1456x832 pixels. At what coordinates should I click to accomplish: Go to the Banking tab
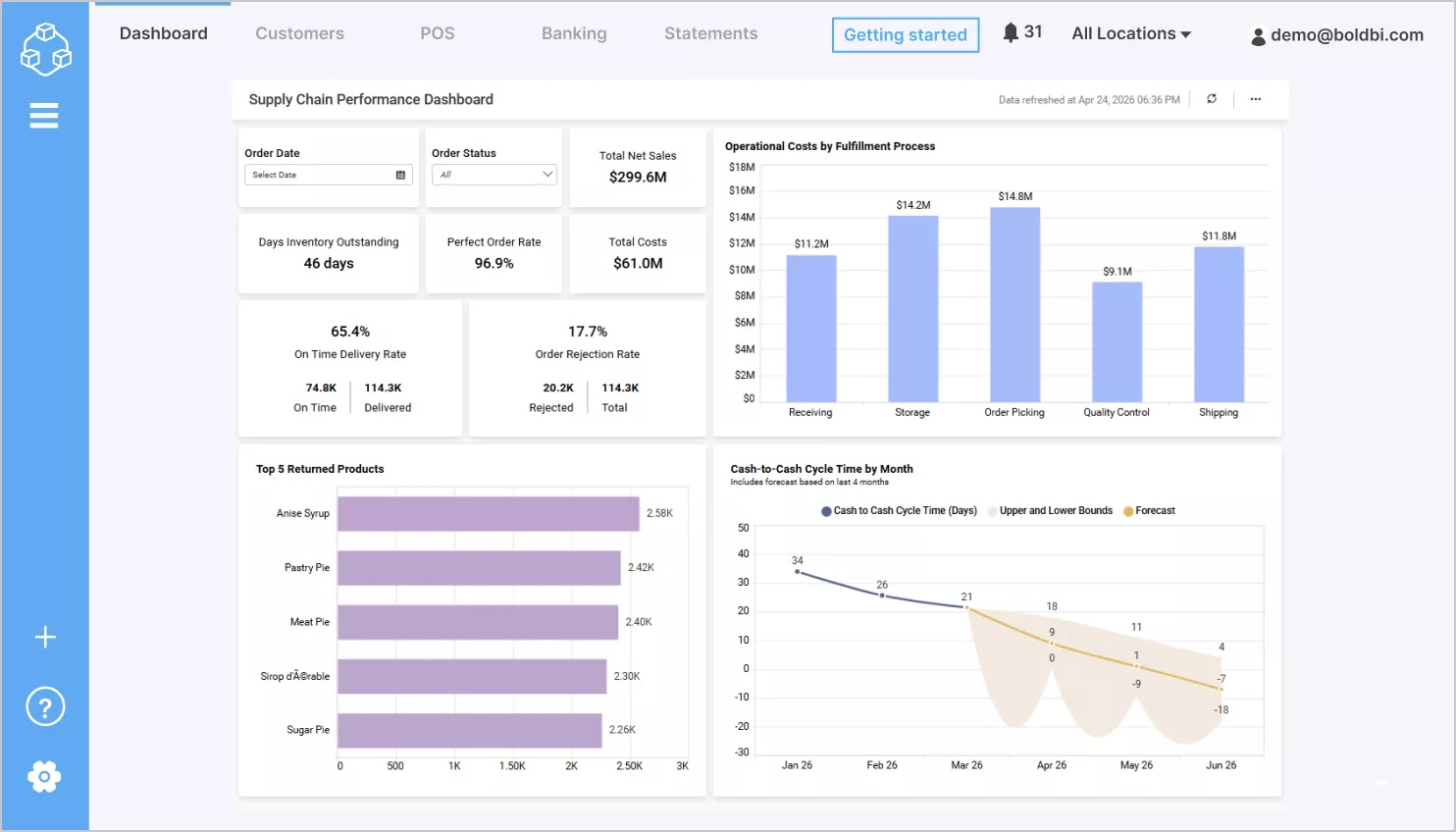click(x=574, y=33)
